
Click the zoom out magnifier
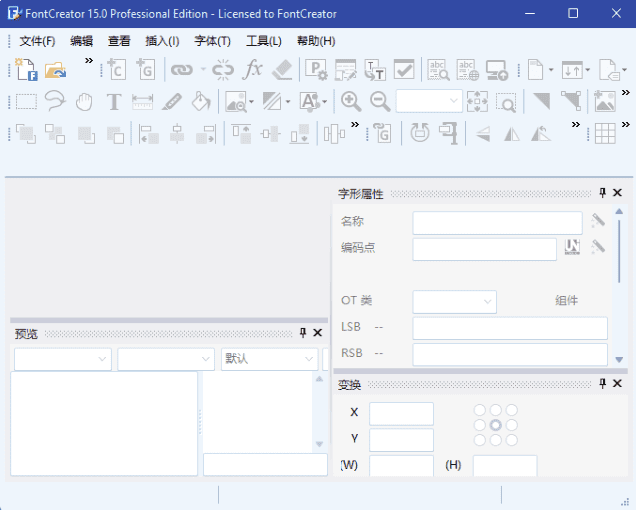(380, 101)
